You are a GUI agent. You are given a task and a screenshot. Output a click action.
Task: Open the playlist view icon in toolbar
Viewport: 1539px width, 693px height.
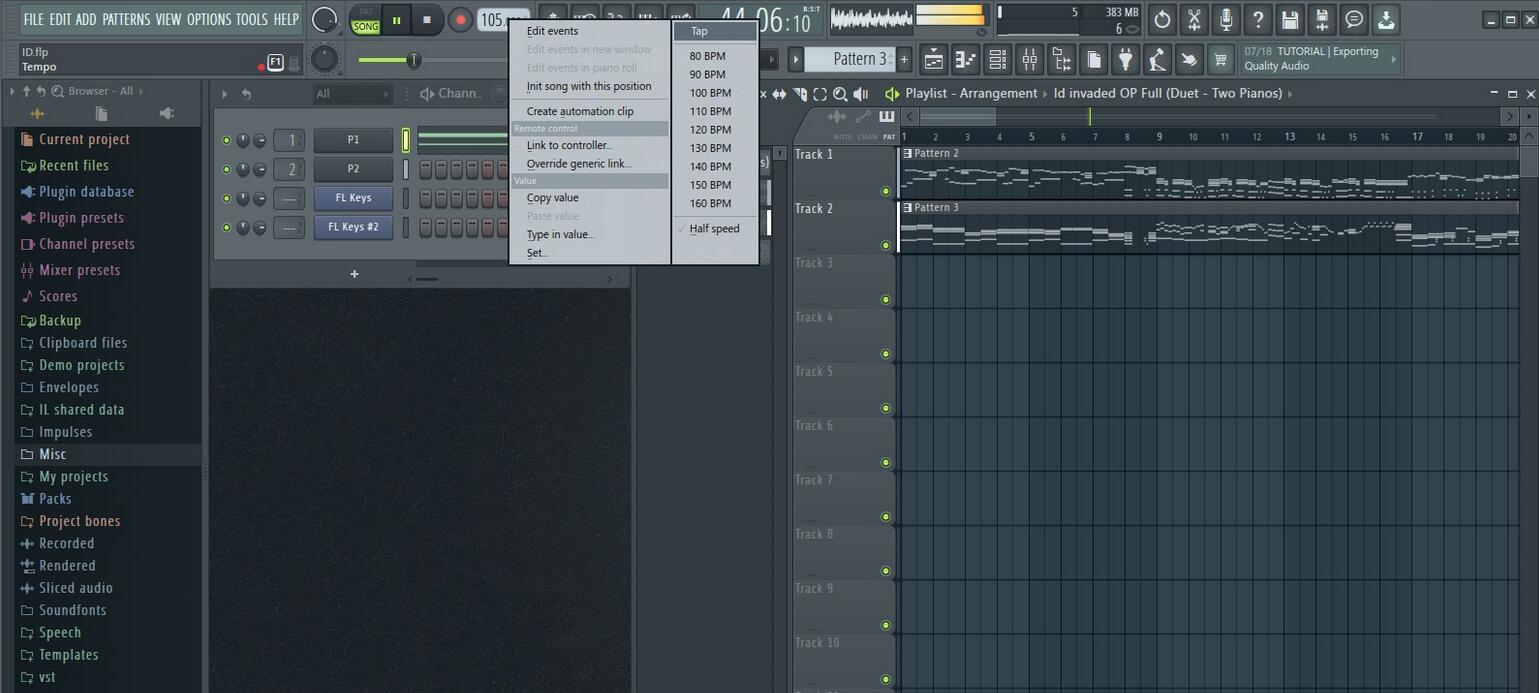pyautogui.click(x=933, y=60)
